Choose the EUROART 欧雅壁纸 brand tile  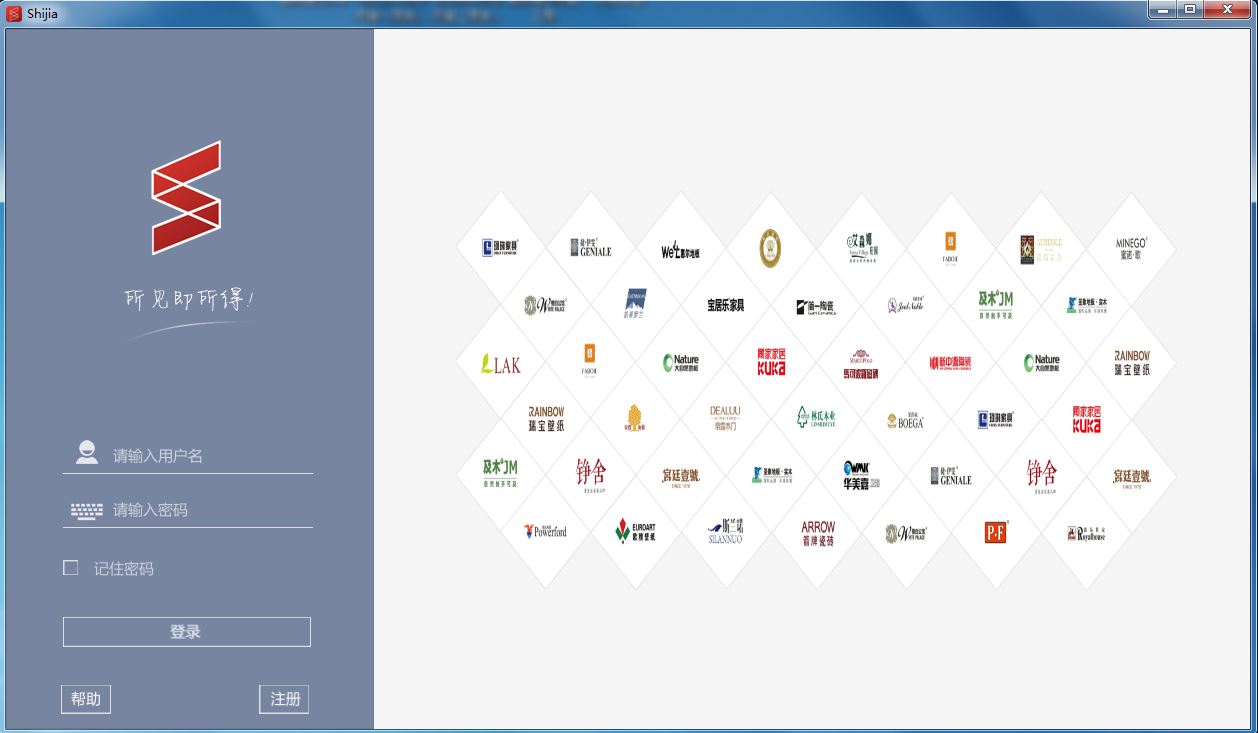(x=636, y=532)
